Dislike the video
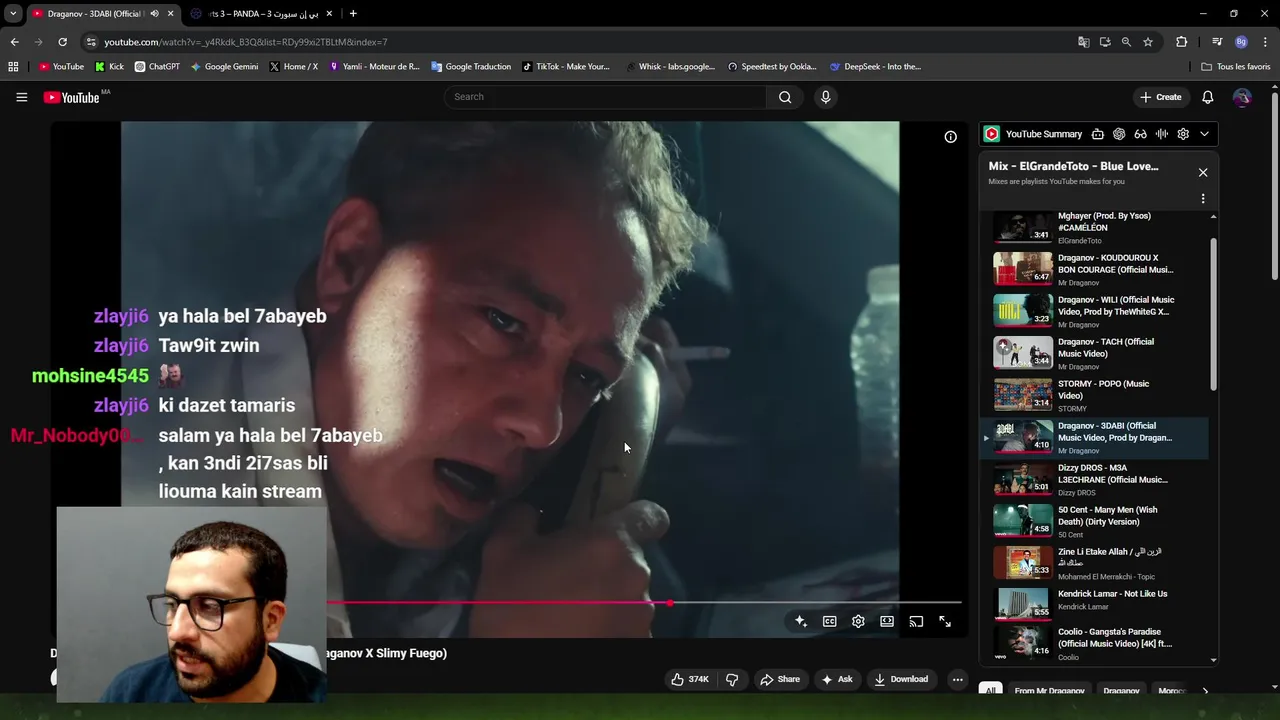Screen dimensions: 1280x720 pos(732,679)
